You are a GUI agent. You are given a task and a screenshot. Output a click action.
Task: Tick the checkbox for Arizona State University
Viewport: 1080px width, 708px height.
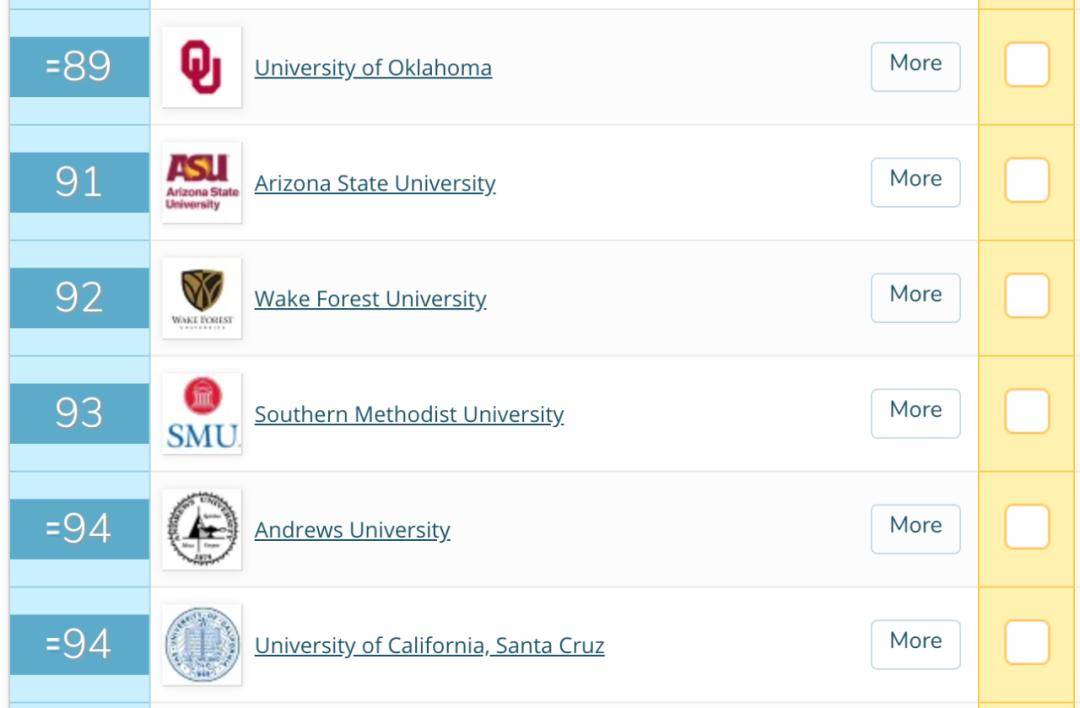point(1026,181)
